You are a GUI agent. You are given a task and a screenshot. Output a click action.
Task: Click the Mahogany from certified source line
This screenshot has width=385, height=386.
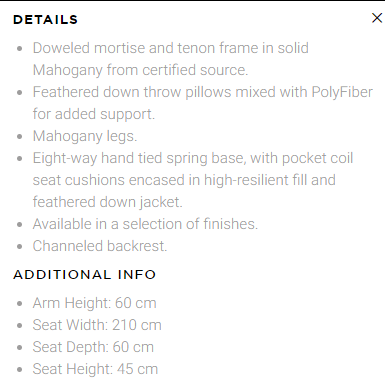pos(140,70)
